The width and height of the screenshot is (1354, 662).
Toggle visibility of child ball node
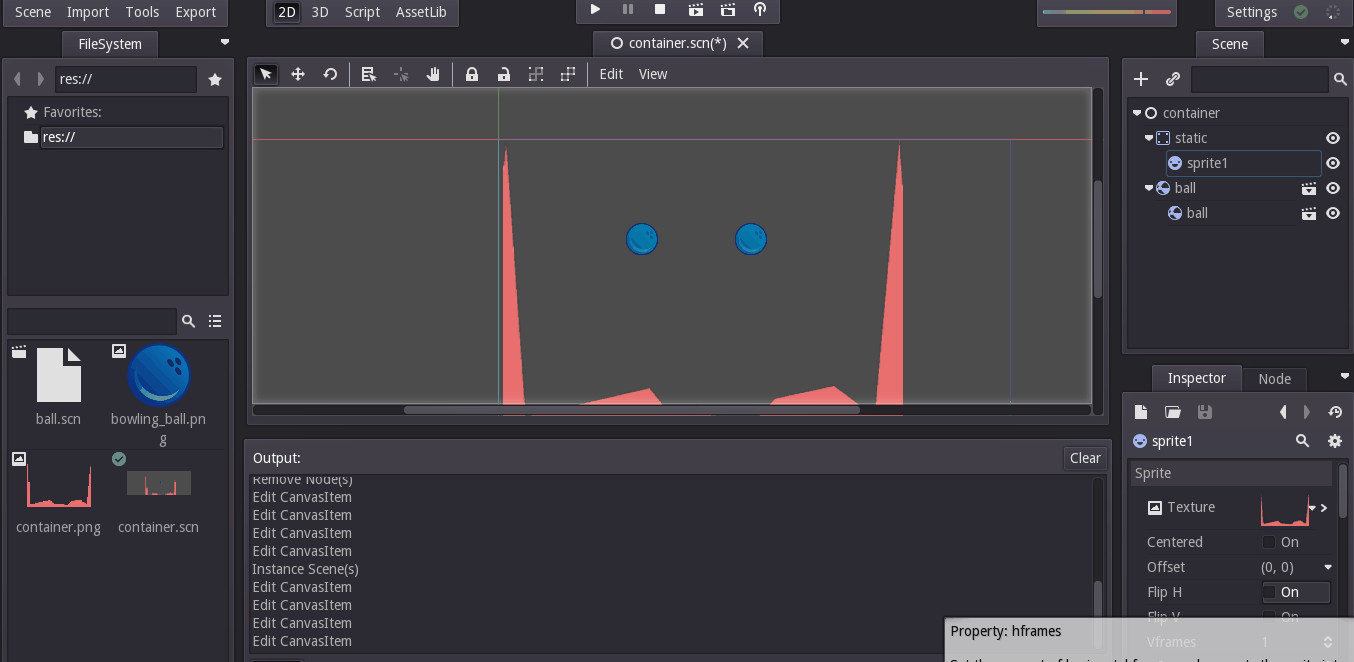click(1333, 213)
